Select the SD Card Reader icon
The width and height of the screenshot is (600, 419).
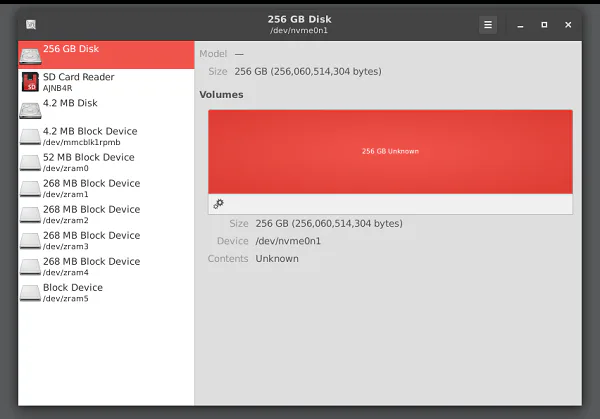coord(30,82)
